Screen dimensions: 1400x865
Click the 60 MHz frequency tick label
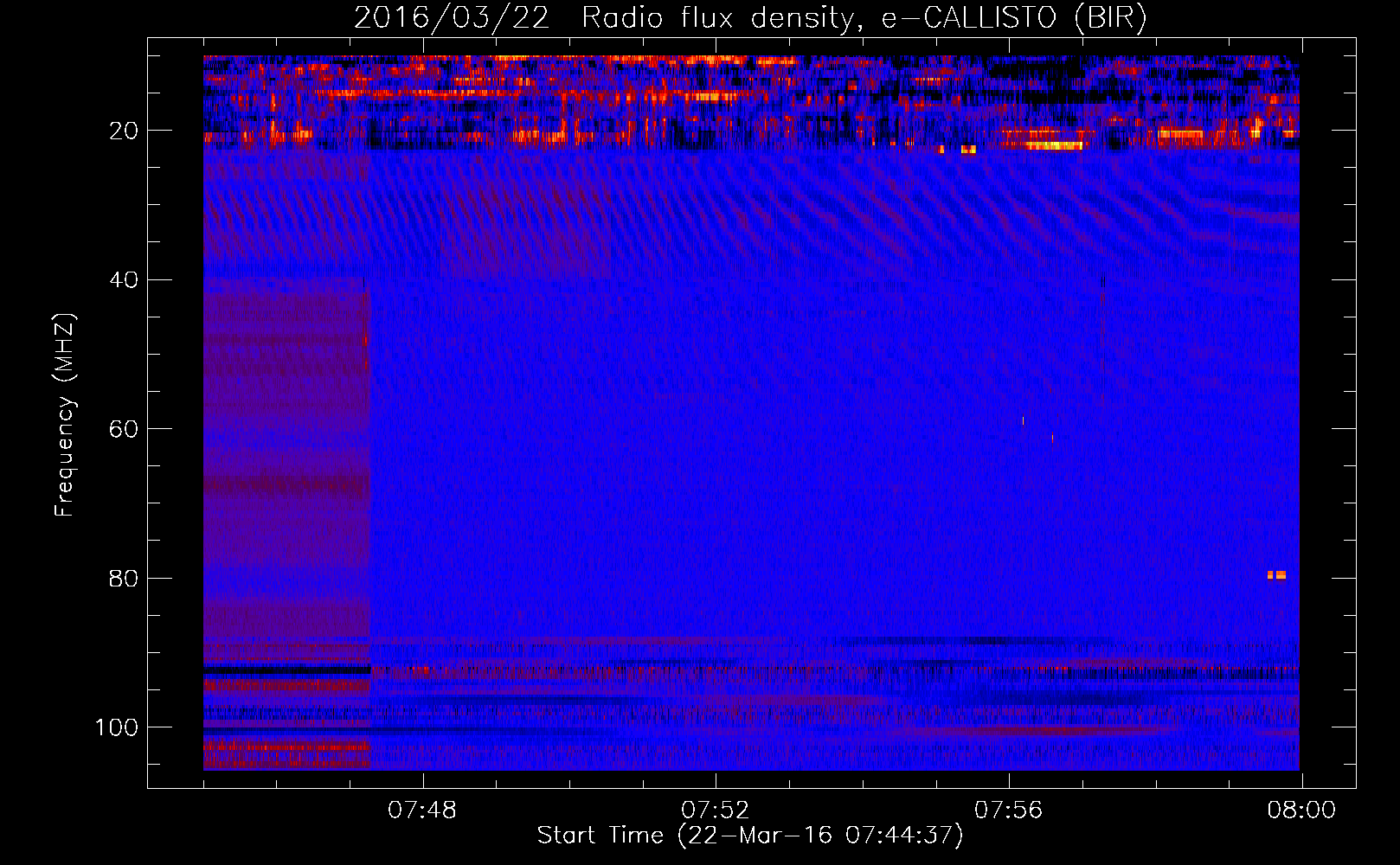[125, 429]
